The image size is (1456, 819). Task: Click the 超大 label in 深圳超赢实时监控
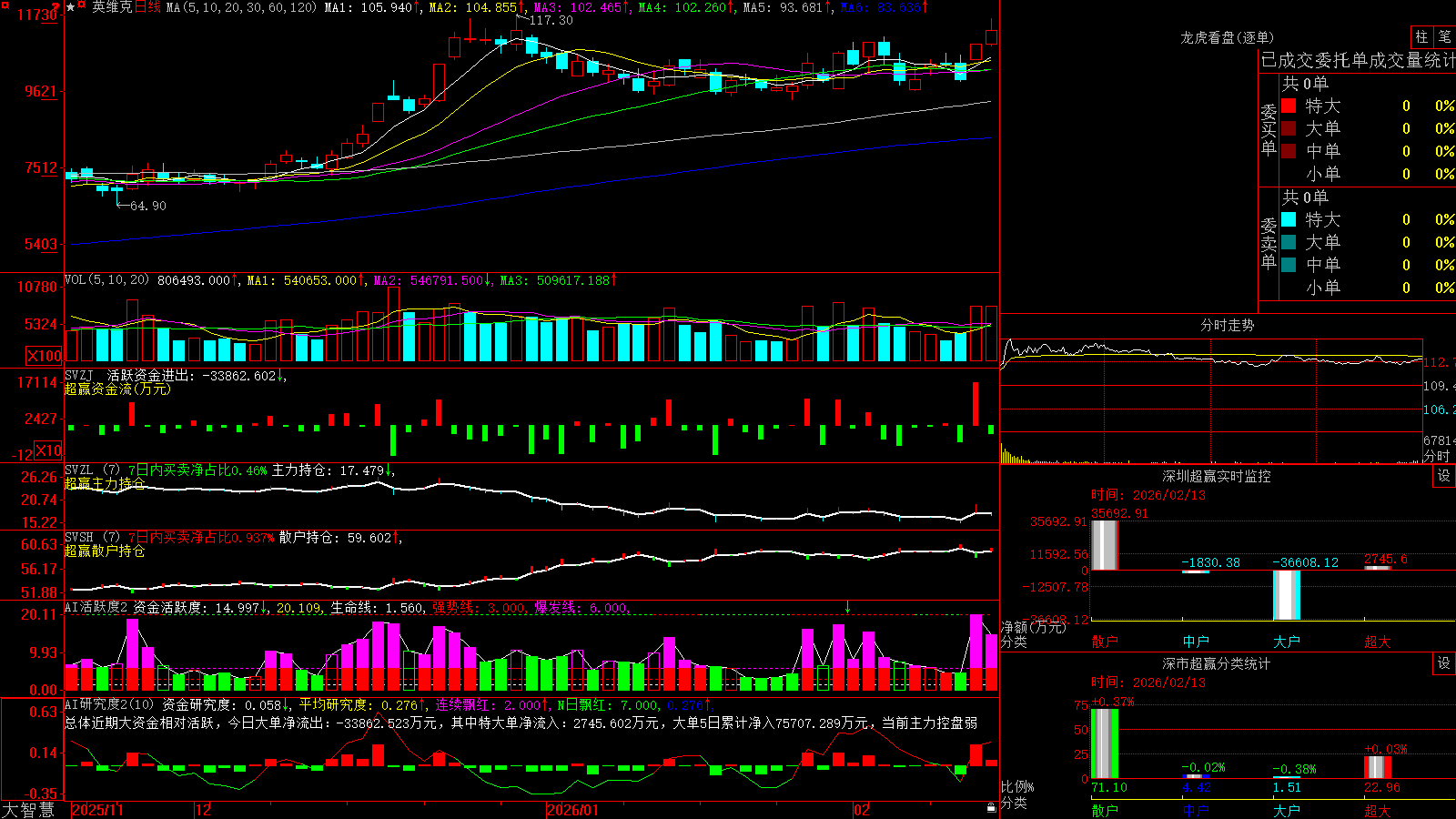1378,642
